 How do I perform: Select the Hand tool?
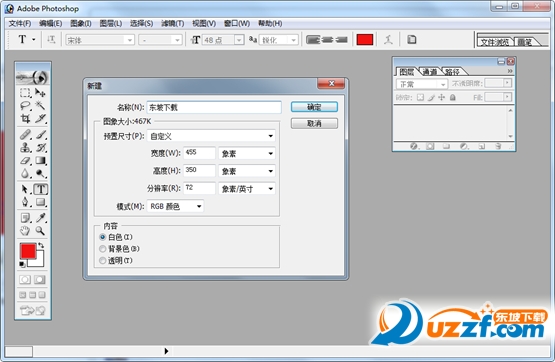click(x=25, y=231)
